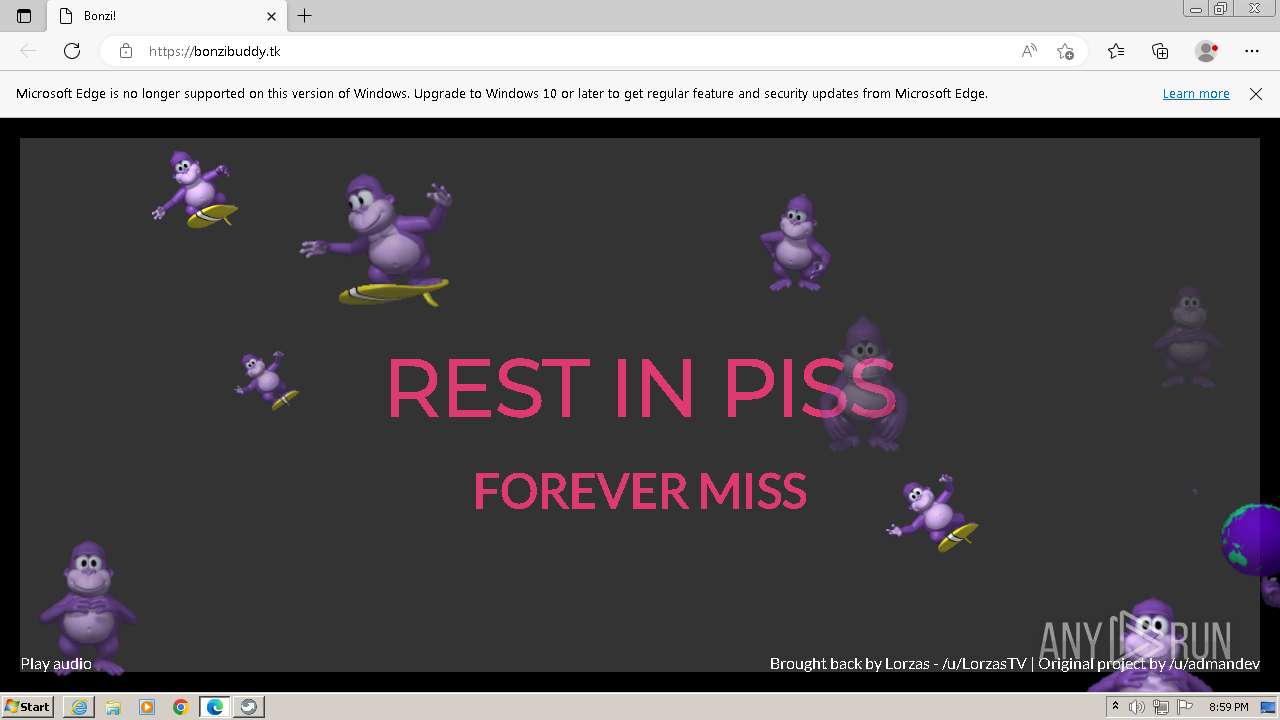Open the volume speaker tray icon
The image size is (1280, 720).
tap(1137, 707)
